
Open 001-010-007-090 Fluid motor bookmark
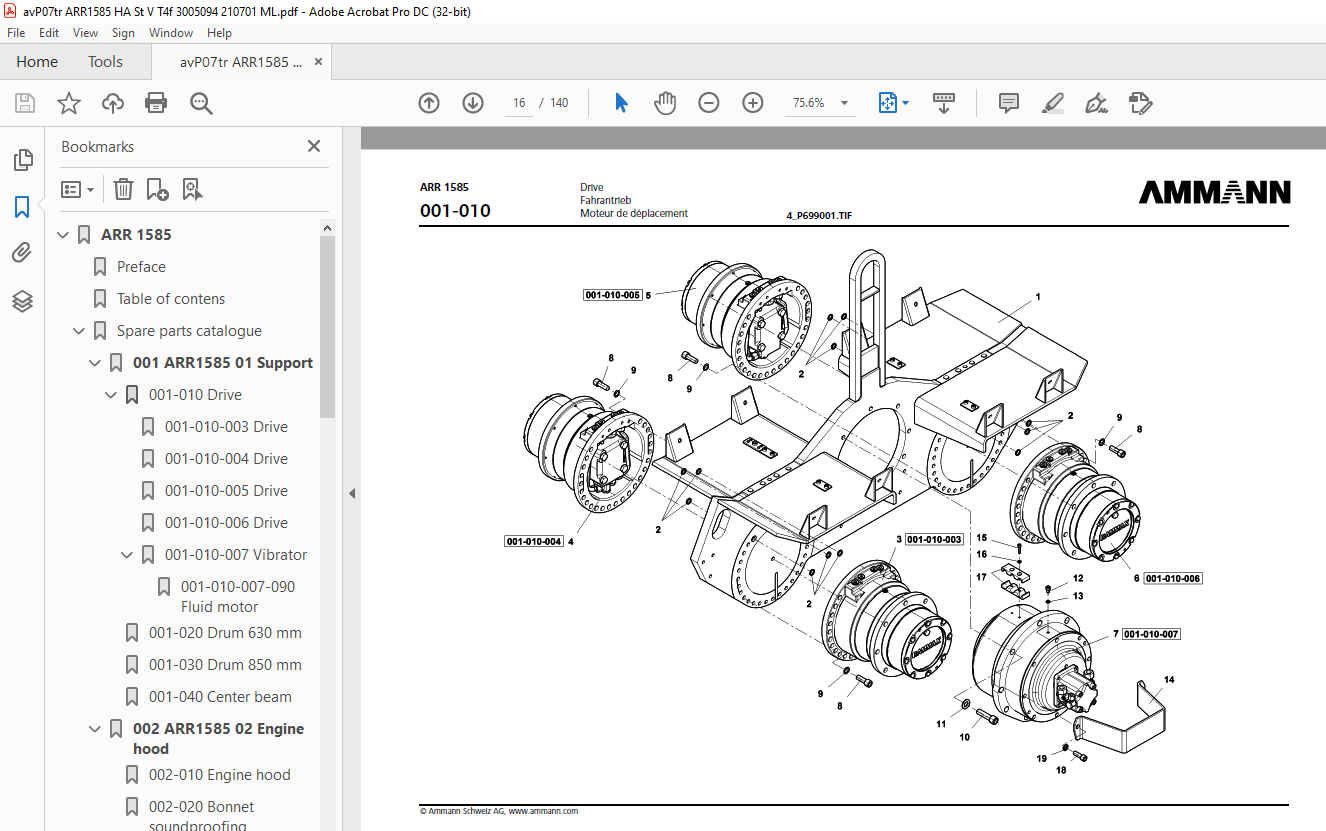(238, 597)
